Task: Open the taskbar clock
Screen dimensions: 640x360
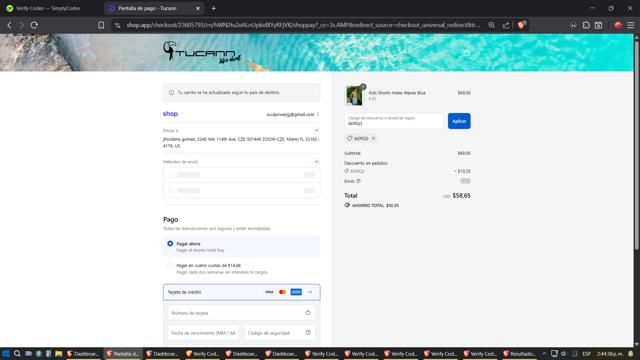Action: coord(609,354)
